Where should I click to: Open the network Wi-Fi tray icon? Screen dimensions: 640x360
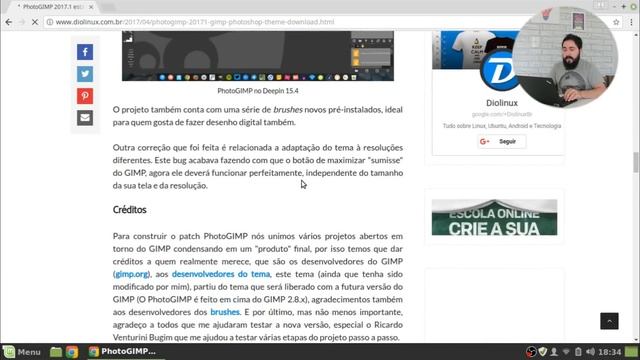(x=566, y=351)
